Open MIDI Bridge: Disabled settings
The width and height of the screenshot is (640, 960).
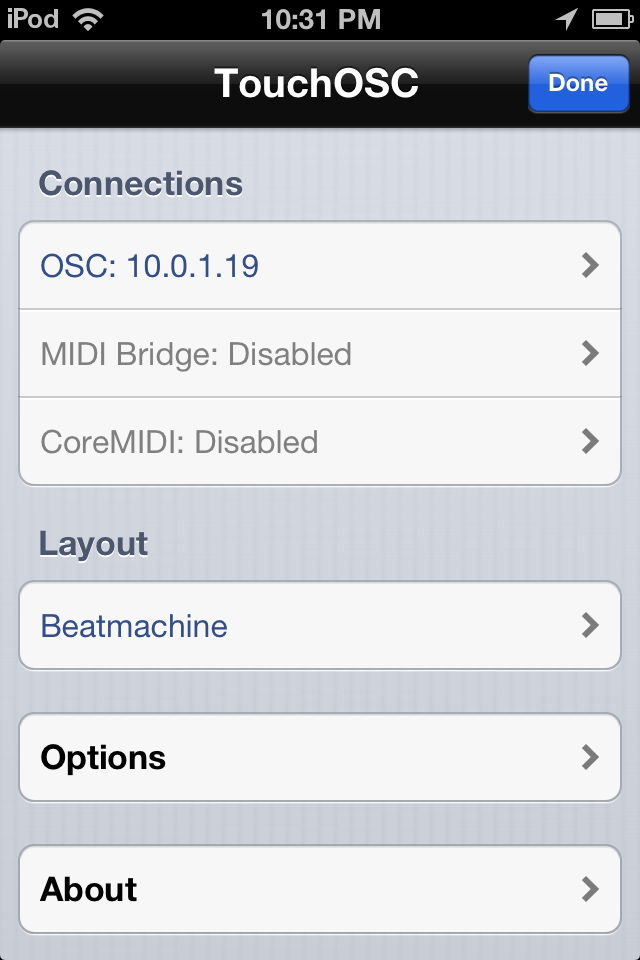coord(196,354)
